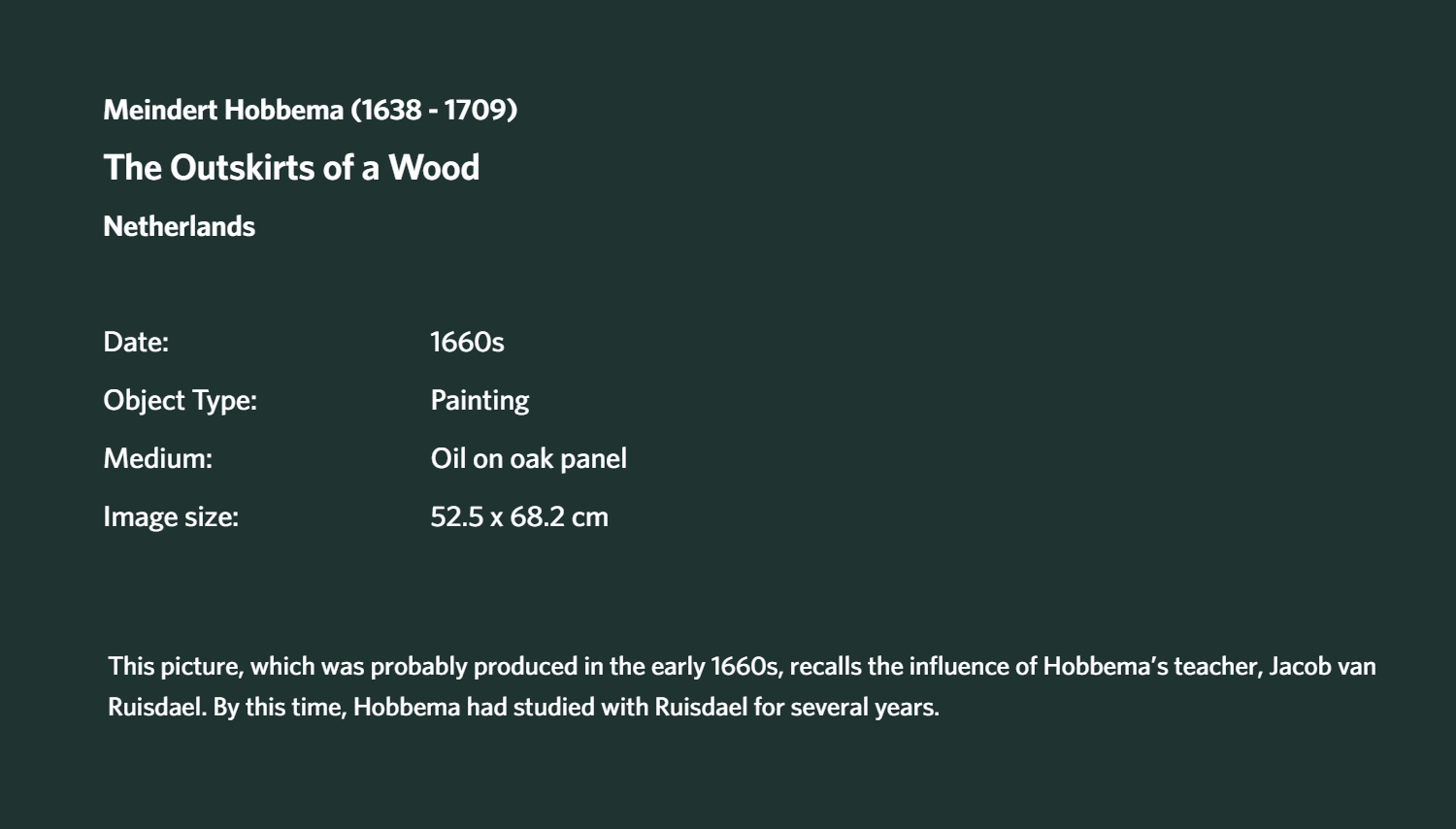
Task: Select the "52.5 x 68.2 cm" dimensions
Action: [x=519, y=516]
